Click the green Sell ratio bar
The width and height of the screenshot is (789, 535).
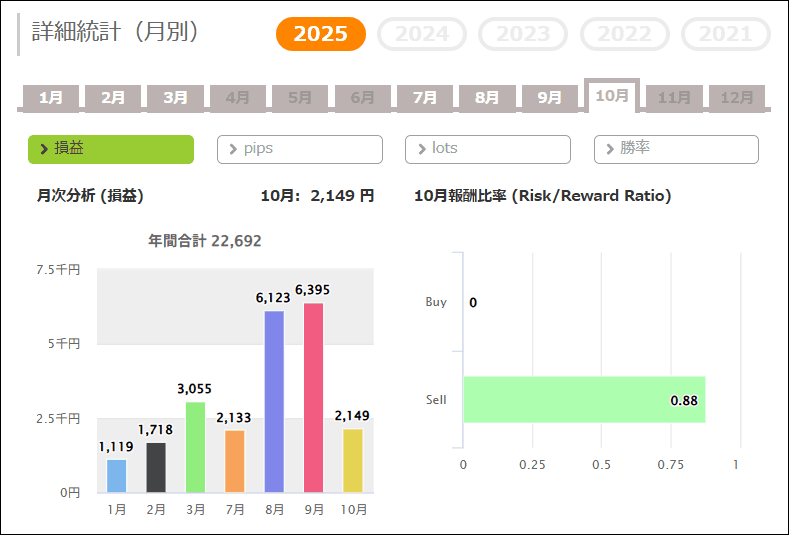tap(584, 400)
